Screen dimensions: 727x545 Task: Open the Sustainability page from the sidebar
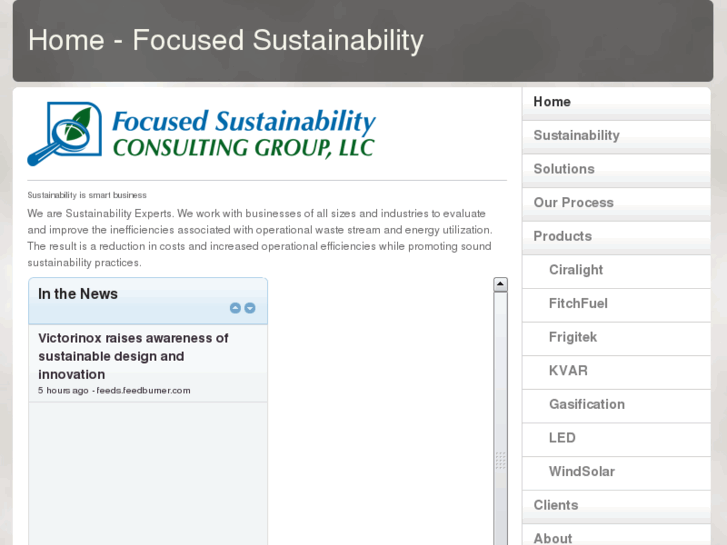pyautogui.click(x=576, y=136)
